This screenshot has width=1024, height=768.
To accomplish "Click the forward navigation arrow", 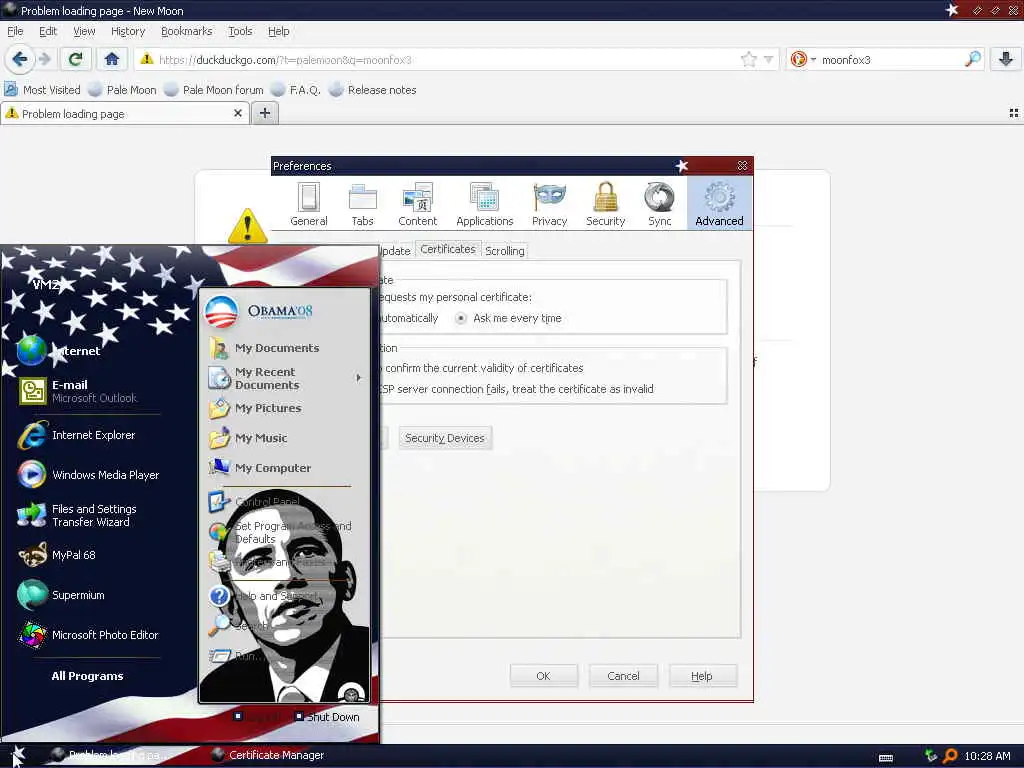I will 44,59.
